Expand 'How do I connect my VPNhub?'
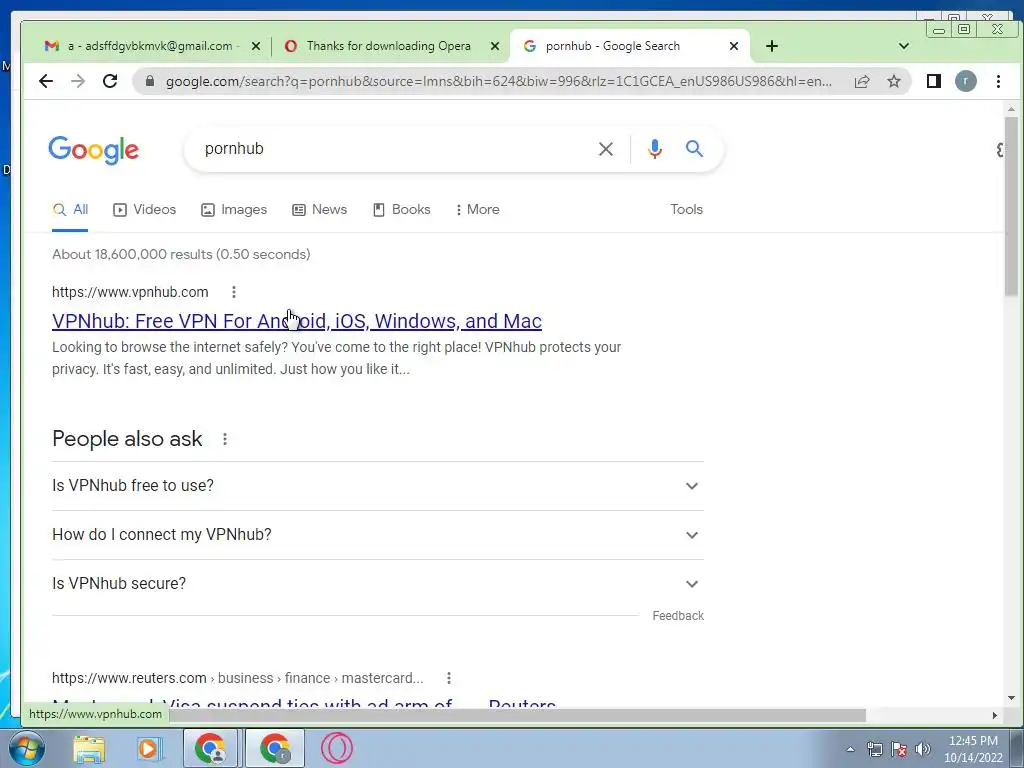The image size is (1024, 768). (x=377, y=535)
